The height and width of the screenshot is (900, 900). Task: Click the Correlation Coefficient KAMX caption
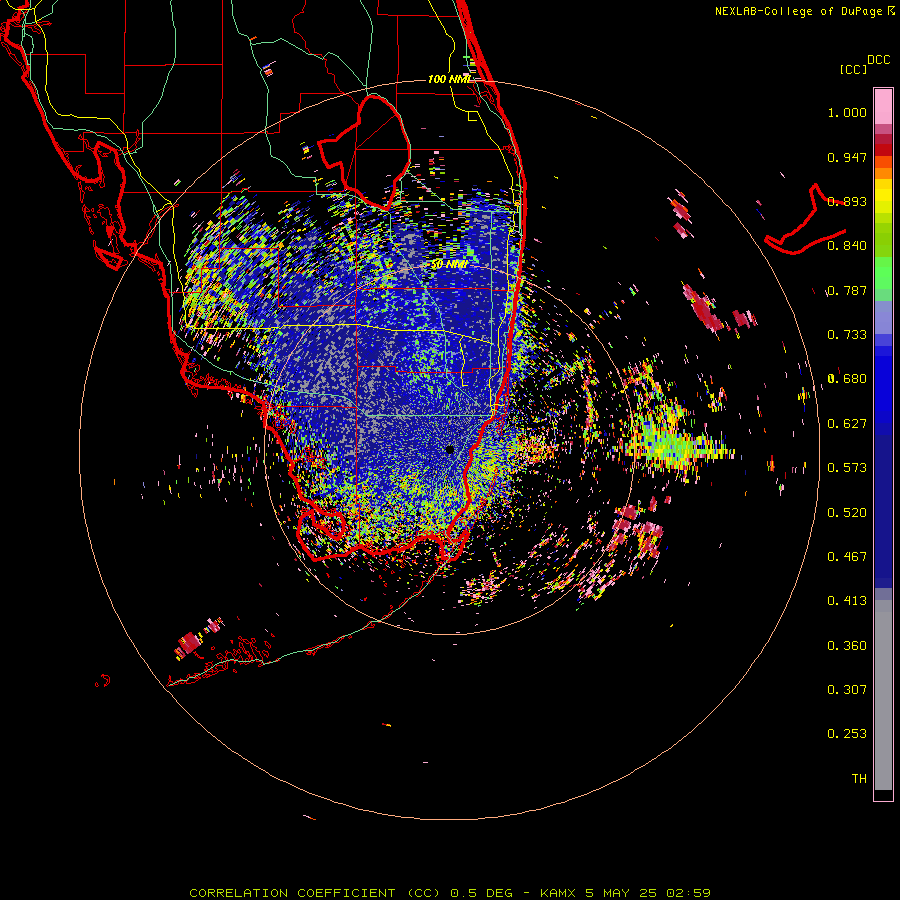click(450, 893)
